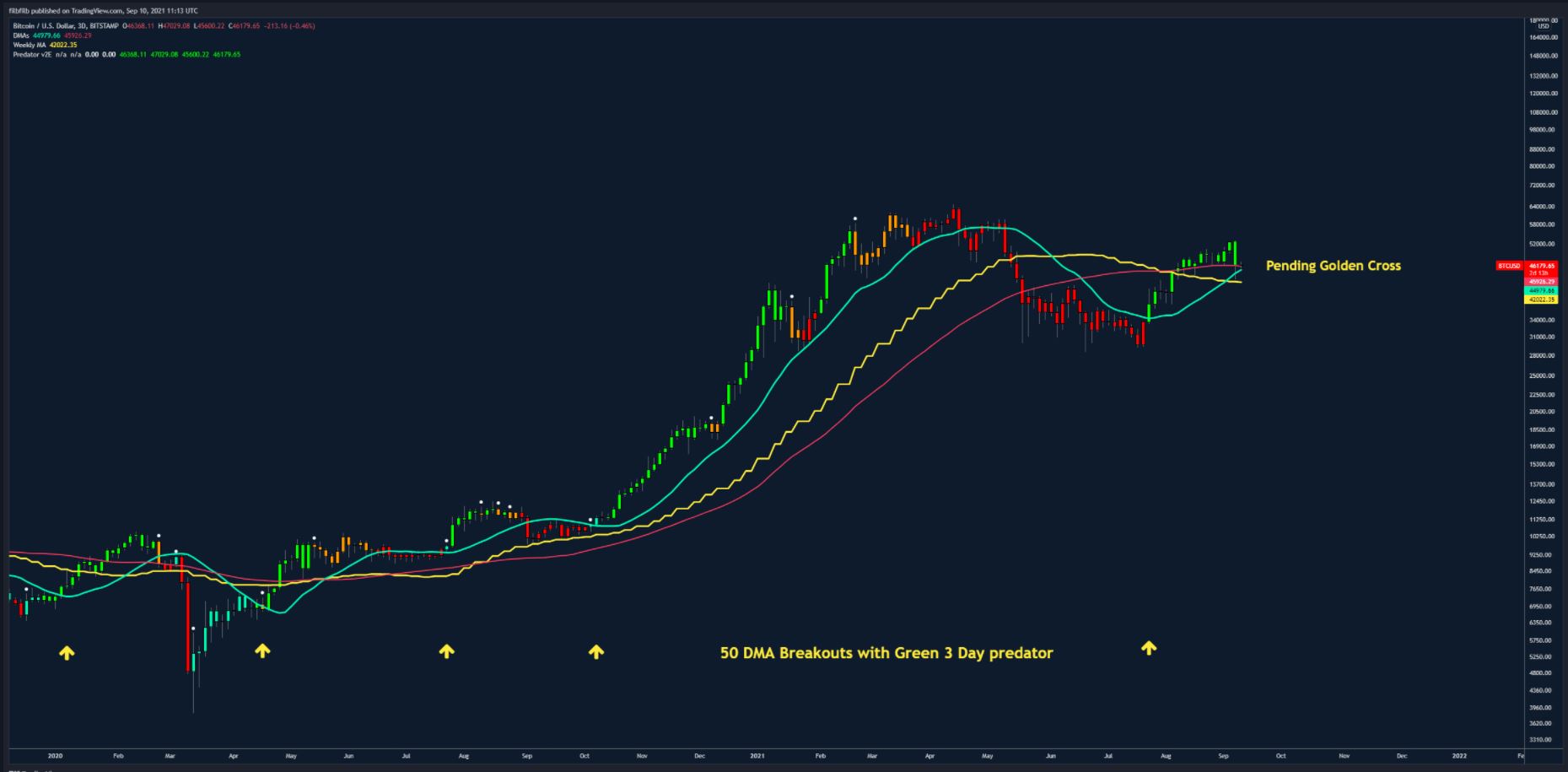Click the red BTCUSD price label

point(1509,266)
